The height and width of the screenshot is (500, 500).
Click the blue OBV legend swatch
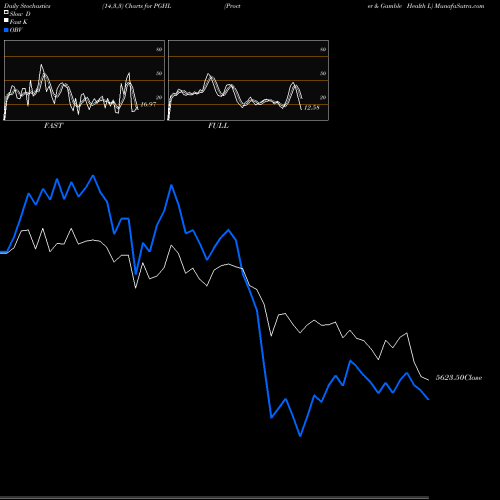point(6,30)
